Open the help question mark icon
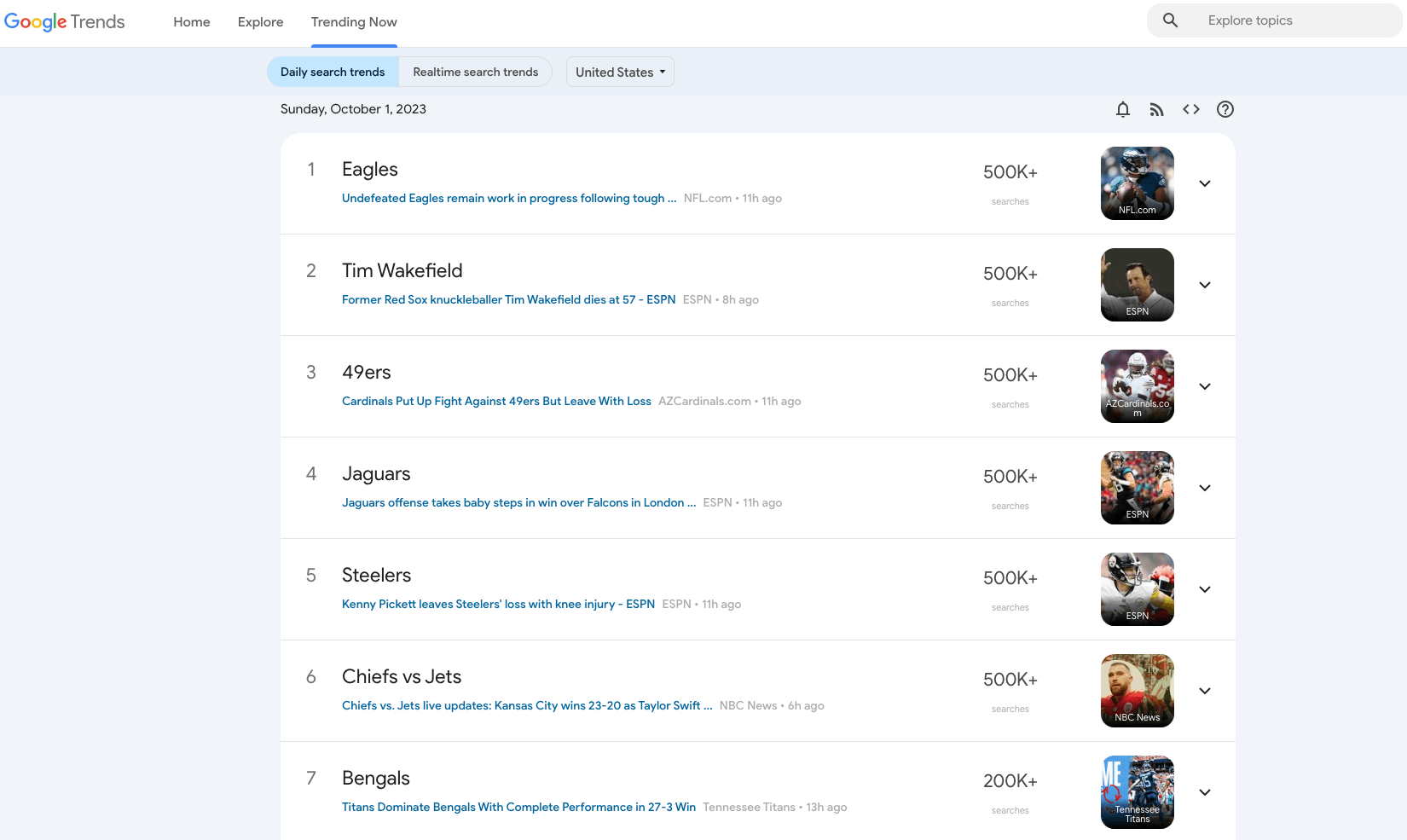The width and height of the screenshot is (1407, 840). [x=1225, y=109]
